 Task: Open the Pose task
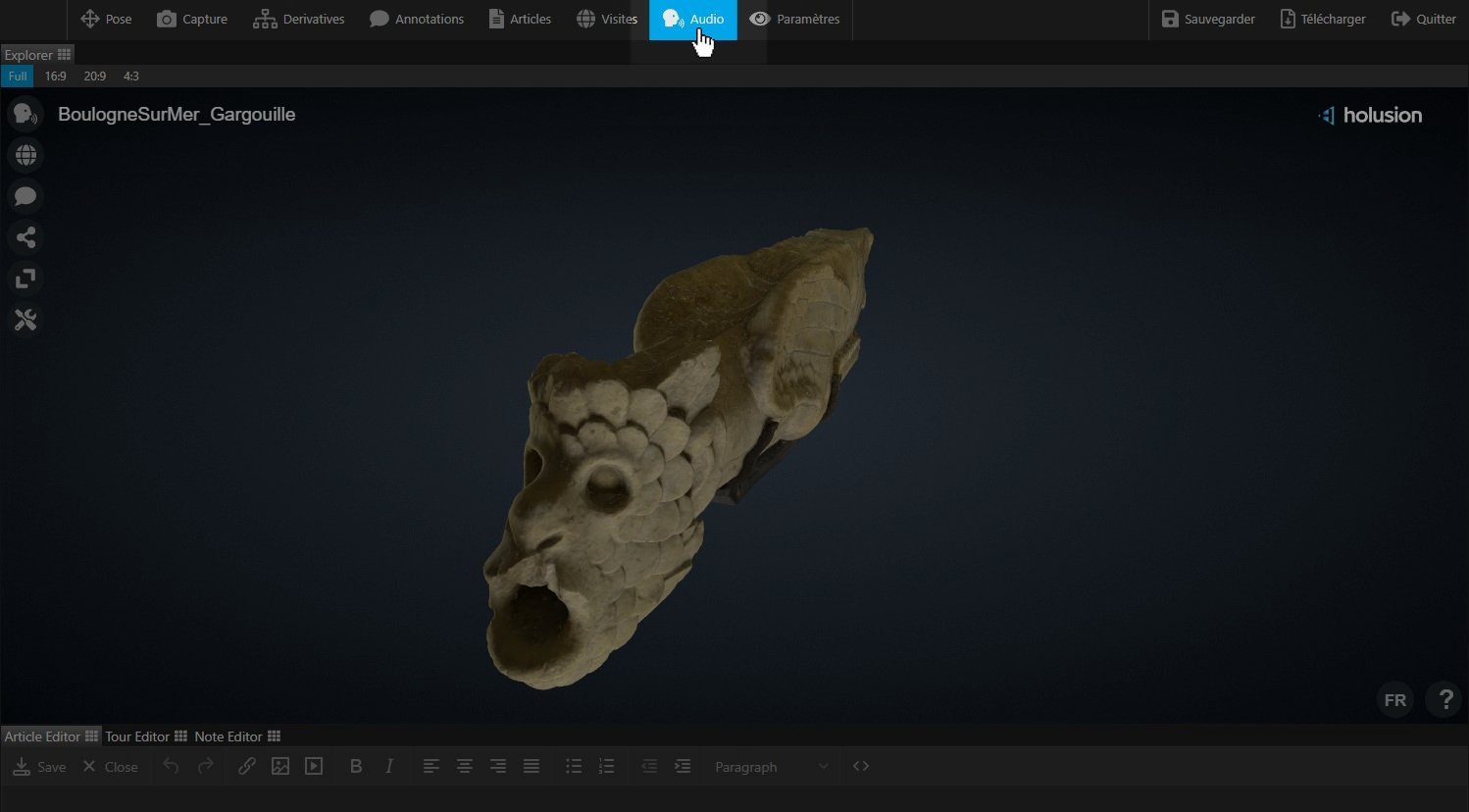(106, 19)
